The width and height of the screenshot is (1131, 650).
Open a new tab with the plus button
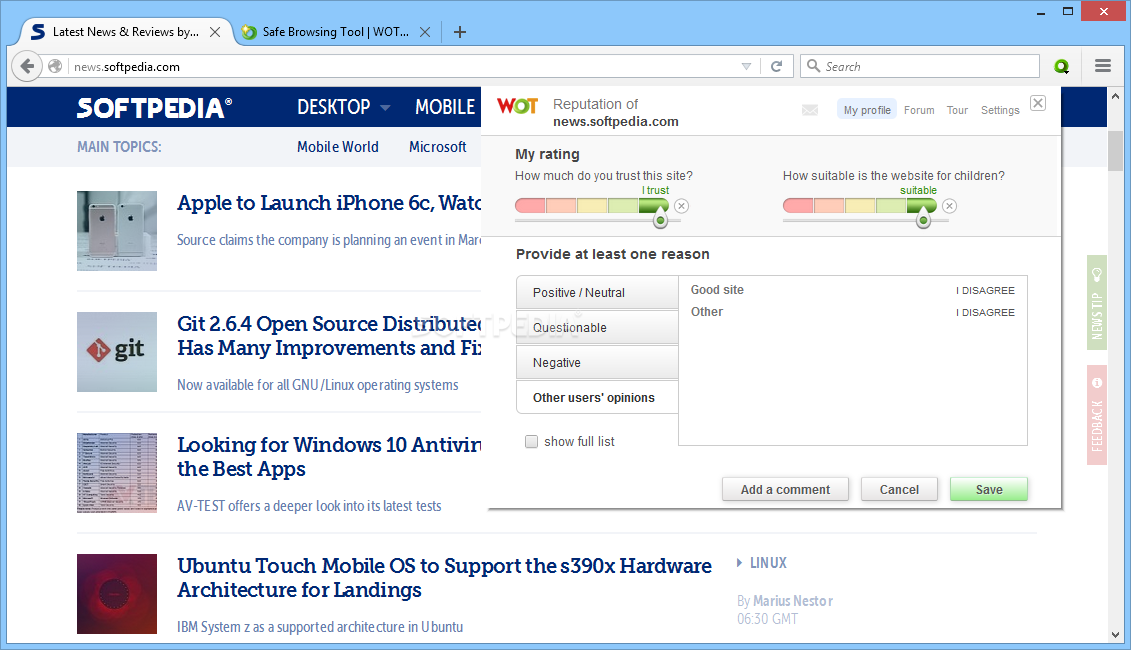point(459,32)
